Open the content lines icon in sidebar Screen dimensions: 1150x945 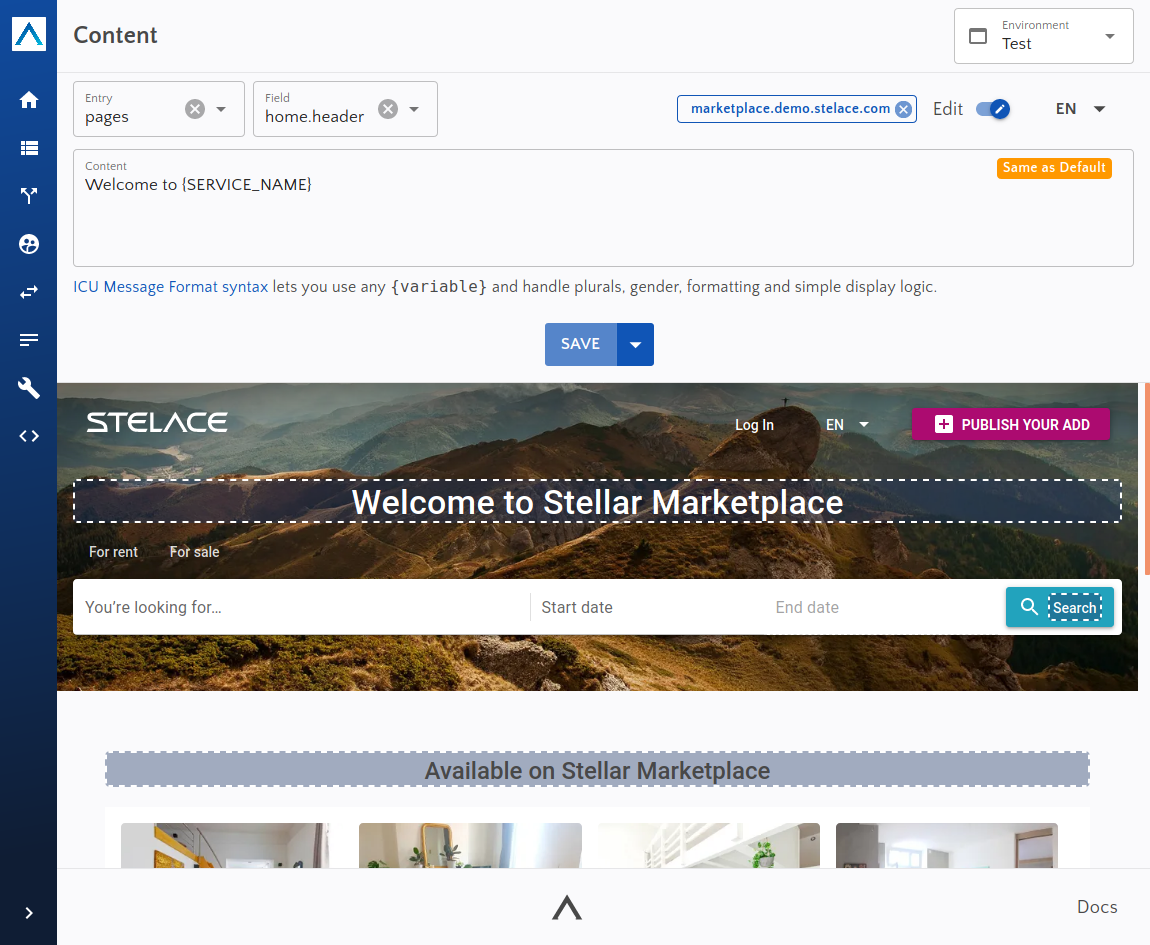point(29,340)
